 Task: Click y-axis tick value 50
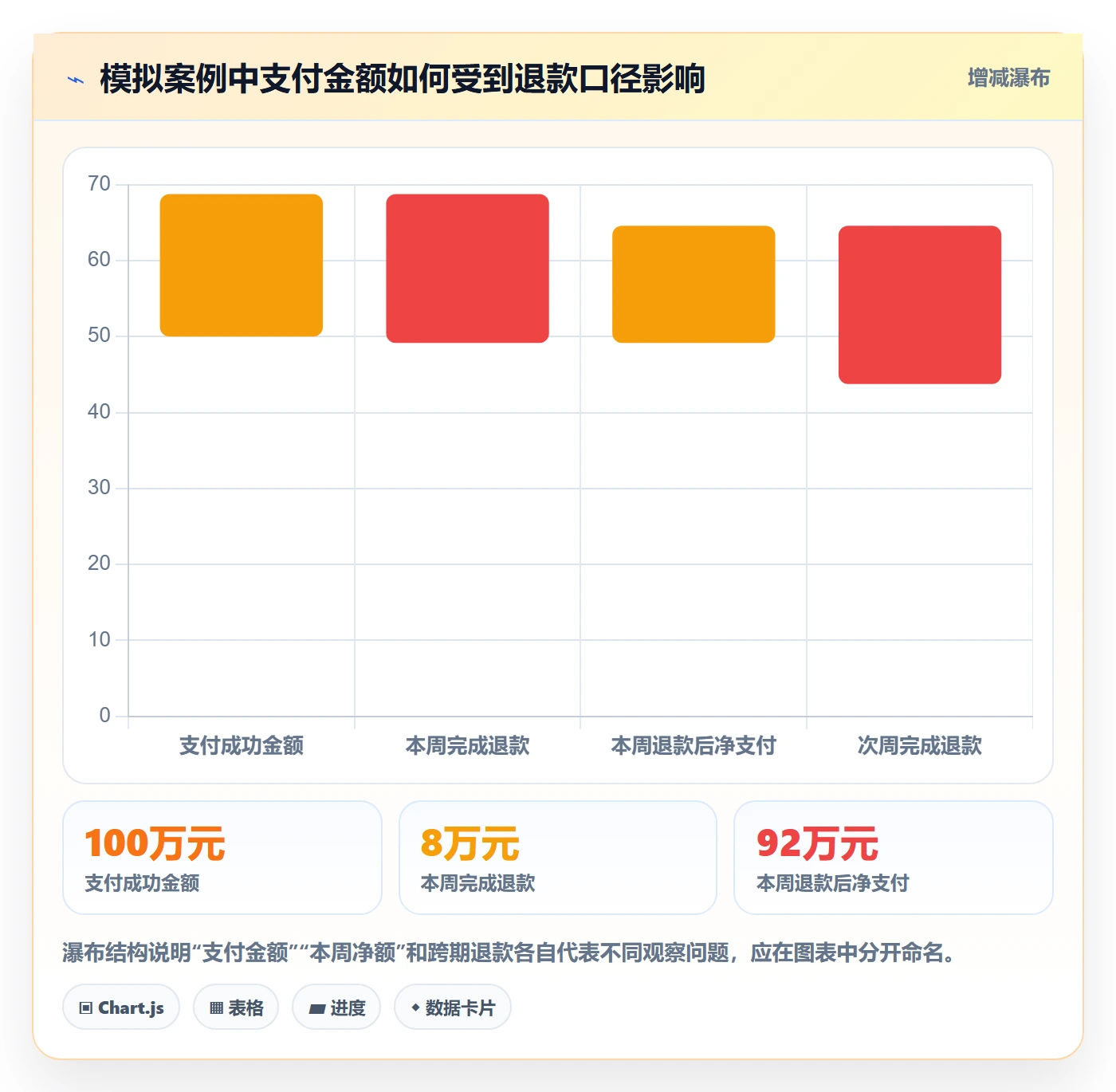coord(99,336)
